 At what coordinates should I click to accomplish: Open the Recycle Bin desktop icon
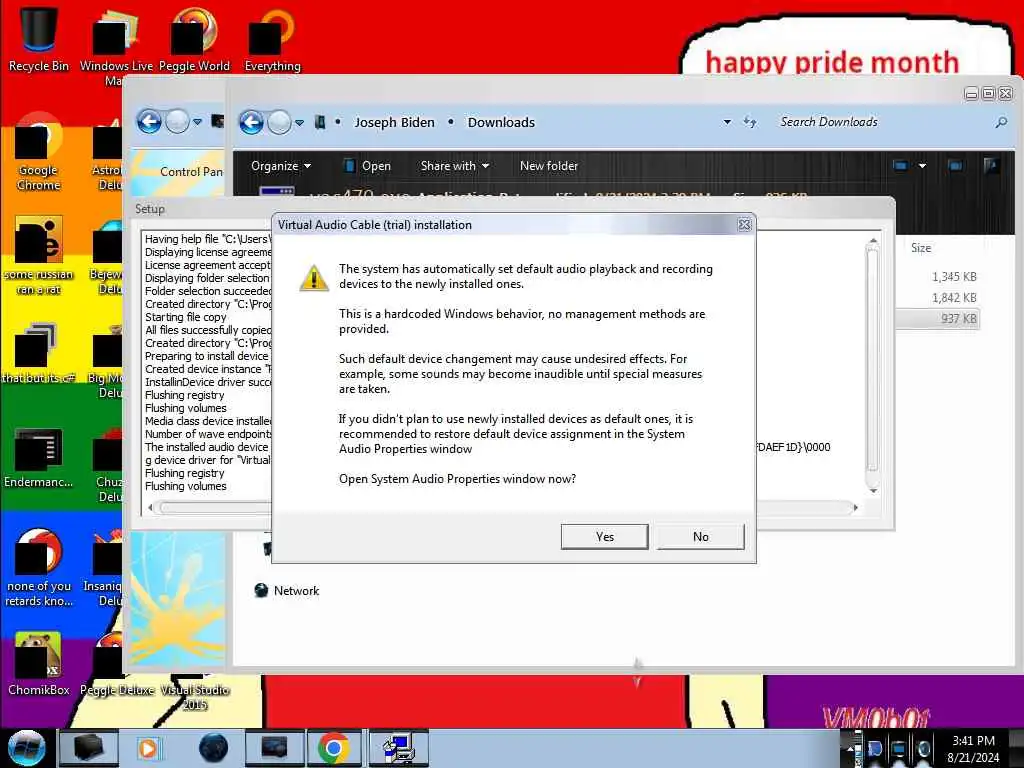point(39,37)
